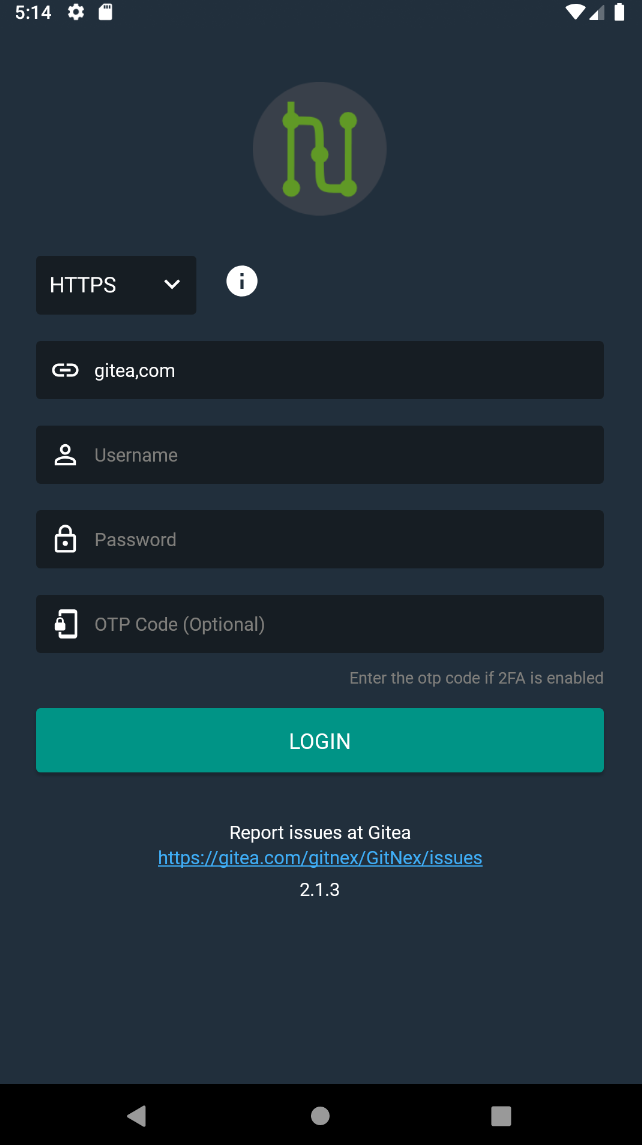
Task: Tap the 2.1.3 version number text
Action: (x=320, y=889)
